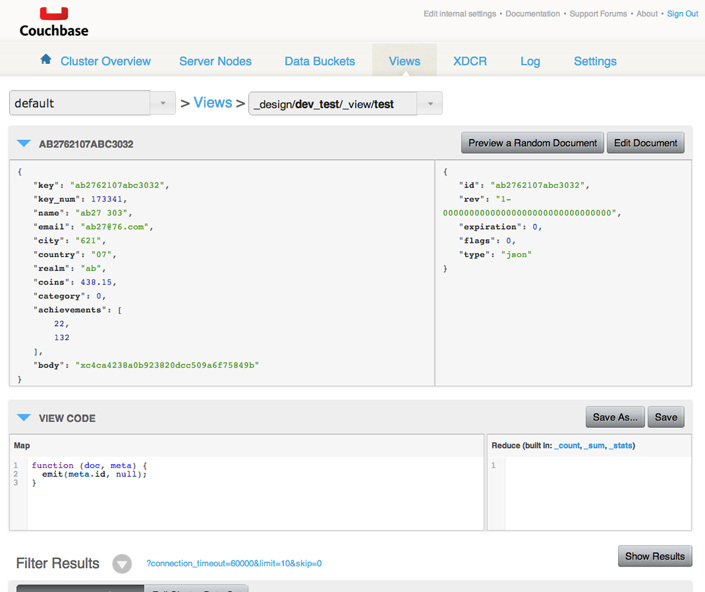Click the Edit Document button
705x592 pixels.
point(646,143)
